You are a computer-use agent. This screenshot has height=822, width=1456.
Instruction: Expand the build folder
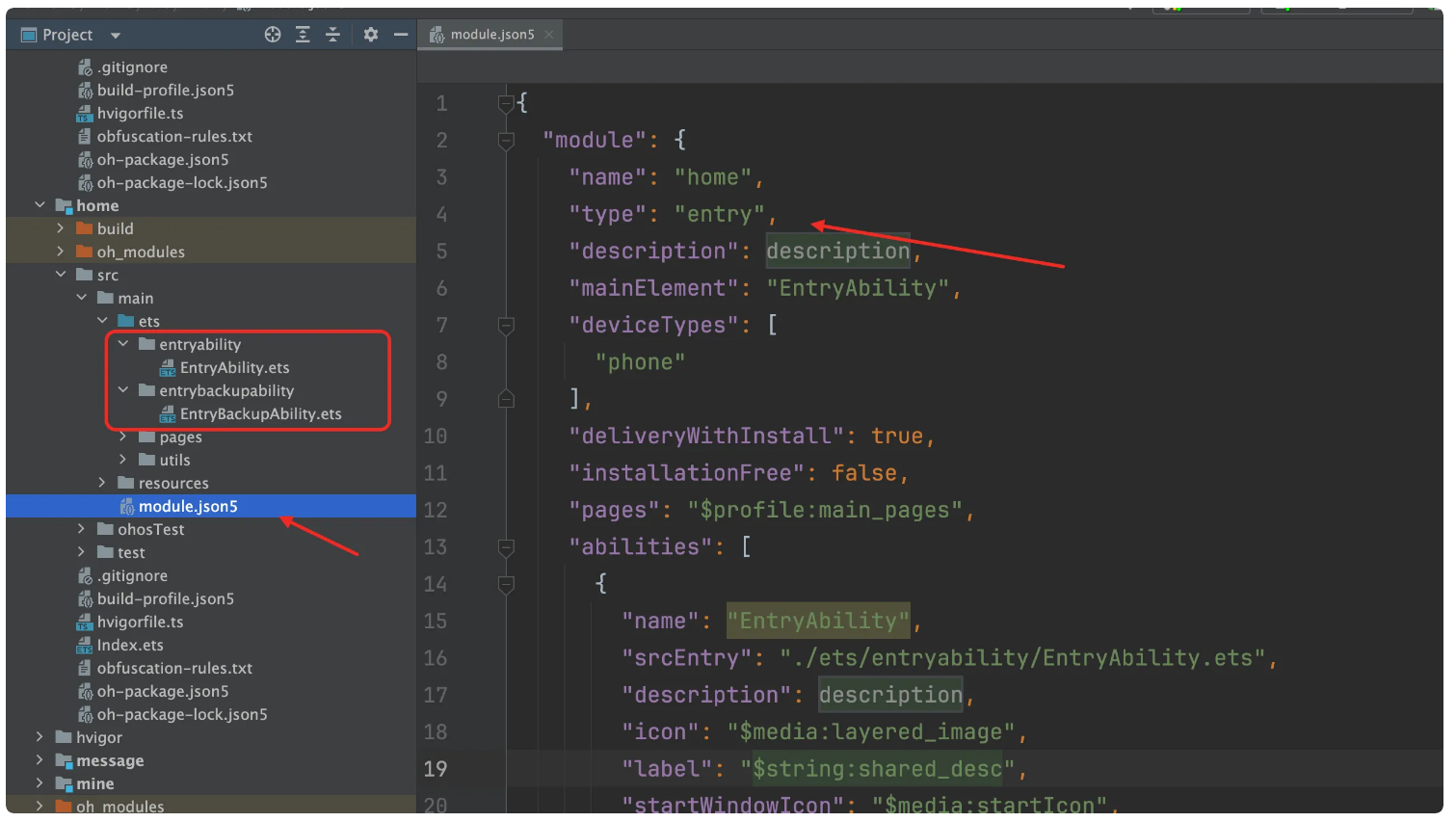pyautogui.click(x=61, y=228)
